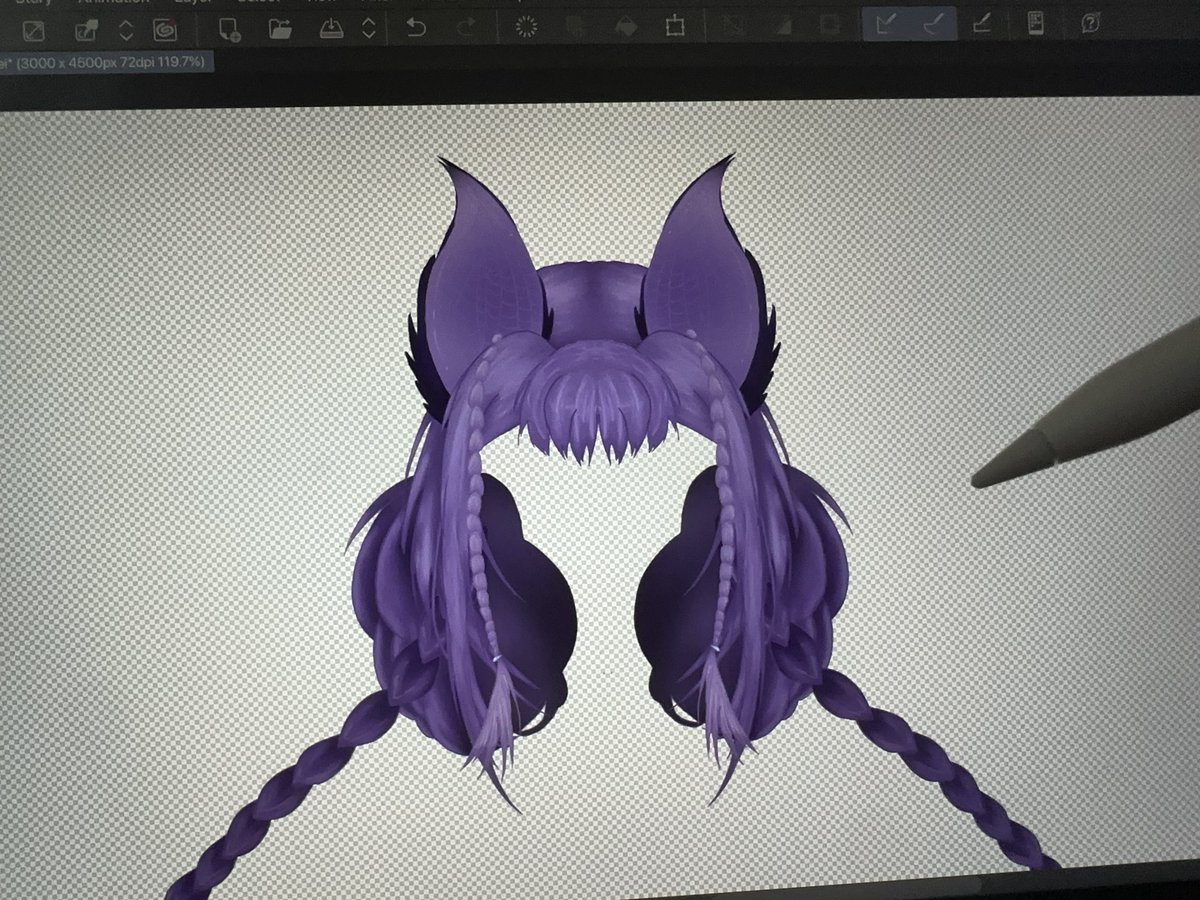Toggle Snap to Grid
This screenshot has width=1200, height=900.
[x=982, y=25]
